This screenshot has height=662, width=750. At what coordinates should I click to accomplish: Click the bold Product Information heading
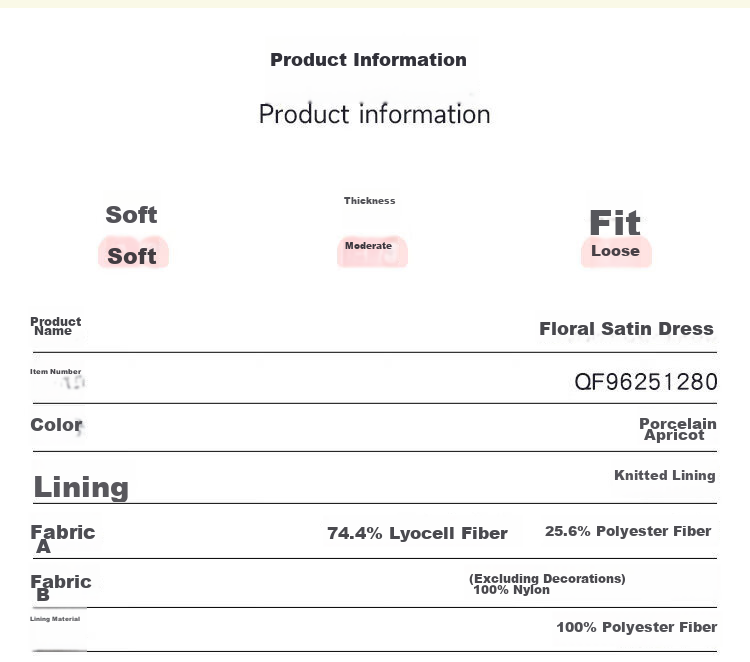point(368,60)
